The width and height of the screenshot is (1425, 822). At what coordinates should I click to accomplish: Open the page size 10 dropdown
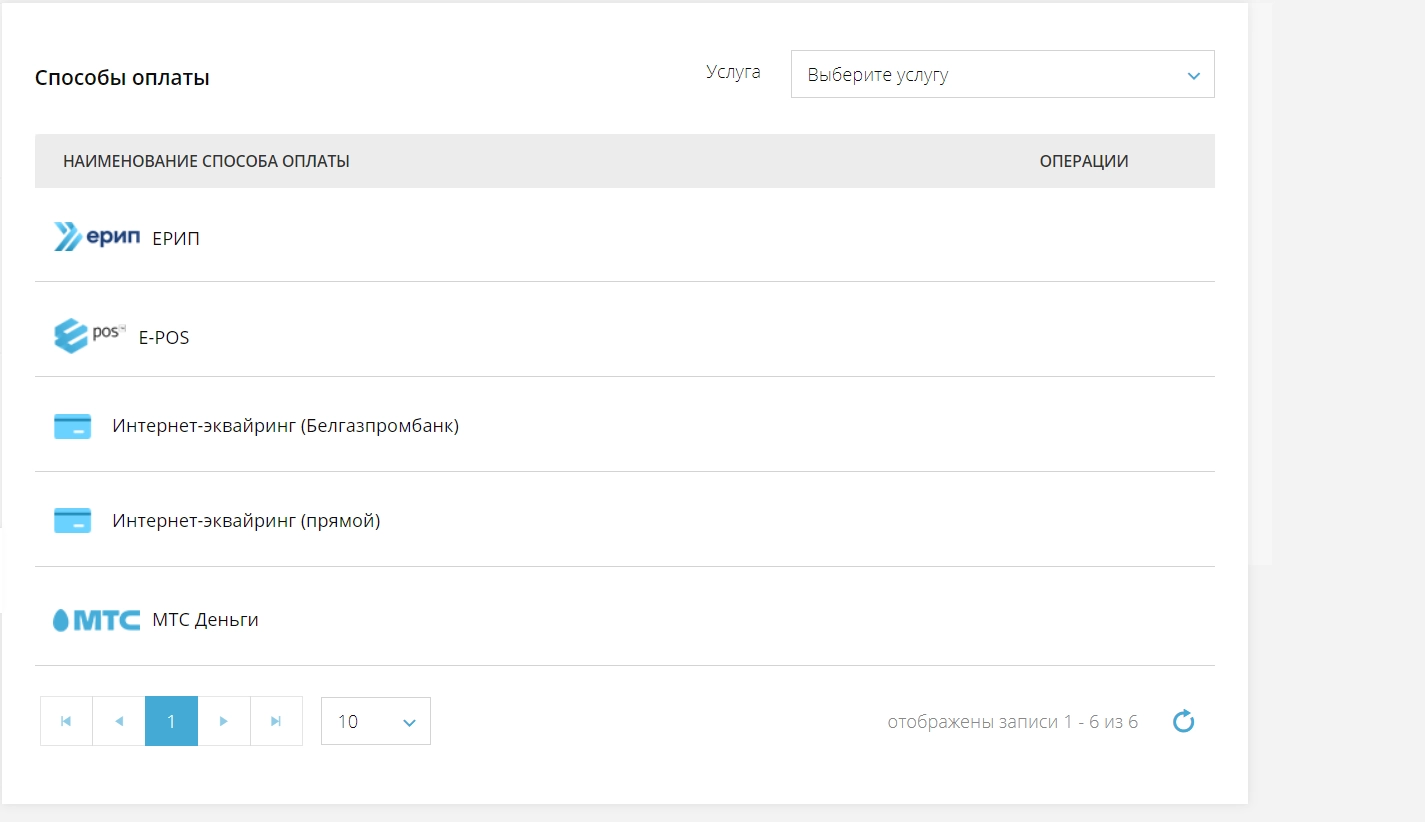tap(376, 721)
